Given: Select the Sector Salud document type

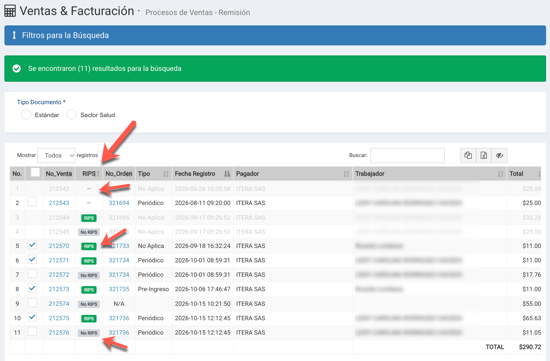Looking at the screenshot, I should (72, 115).
